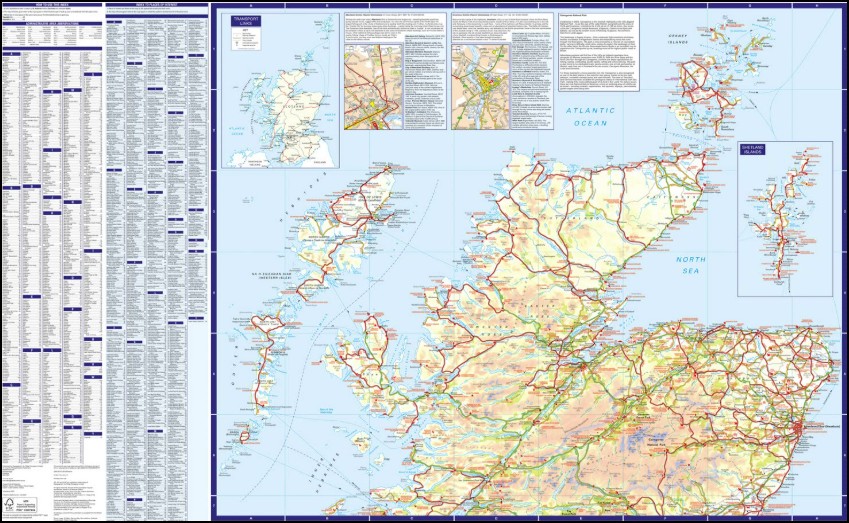Viewport: 849px width, 523px height.
Task: Click the second index panel header bar
Action: click(x=155, y=6)
